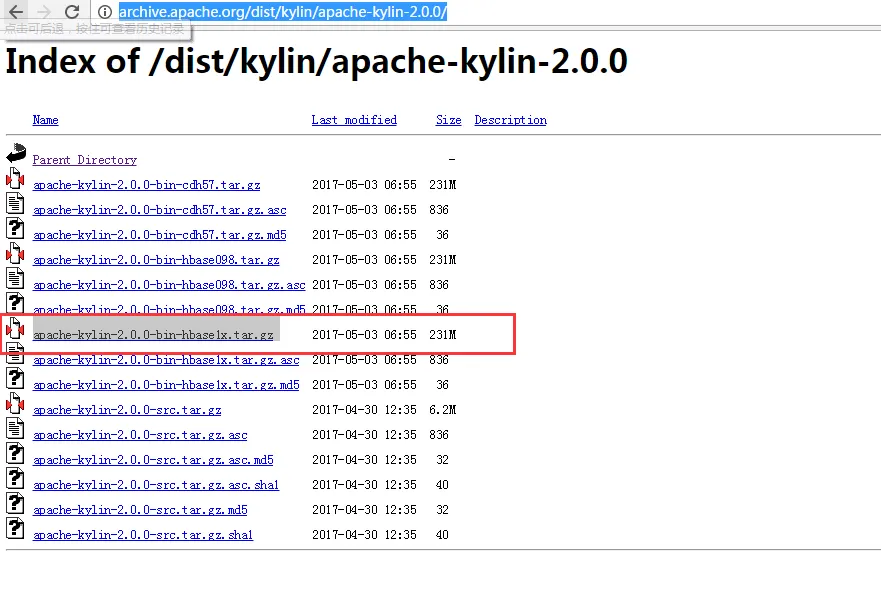Click the 6.2M size of src.tar.gz

point(443,410)
